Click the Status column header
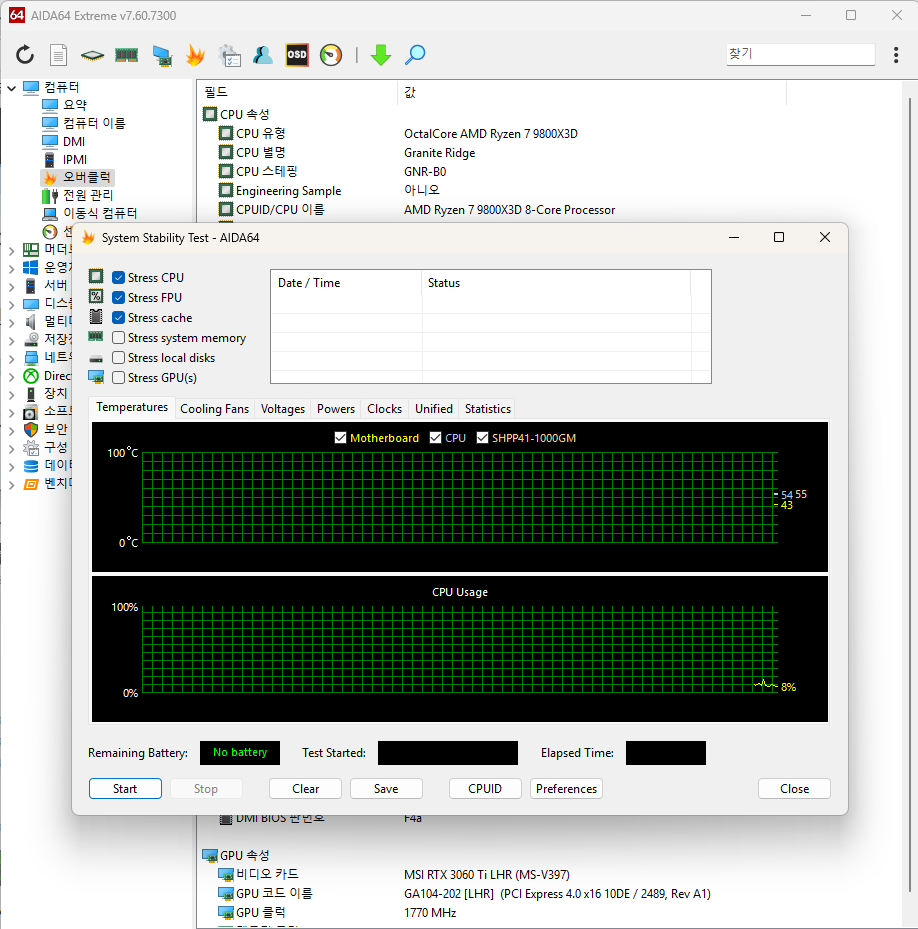The height and width of the screenshot is (929, 918). point(556,283)
